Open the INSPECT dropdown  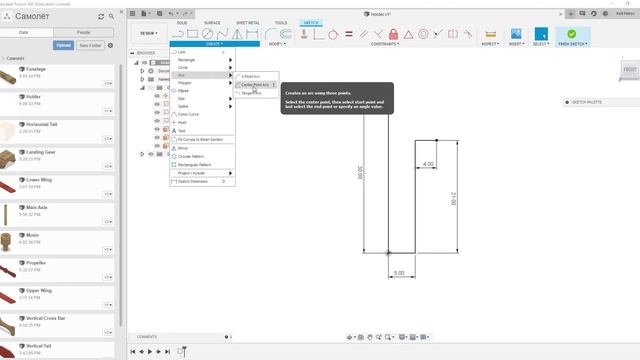[490, 44]
